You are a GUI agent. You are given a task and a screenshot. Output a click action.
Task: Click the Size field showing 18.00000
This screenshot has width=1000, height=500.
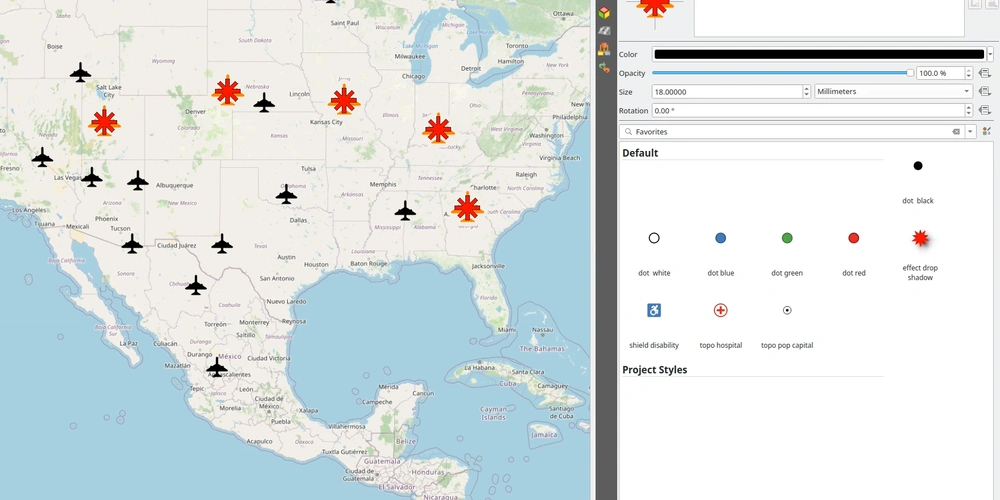click(x=727, y=92)
